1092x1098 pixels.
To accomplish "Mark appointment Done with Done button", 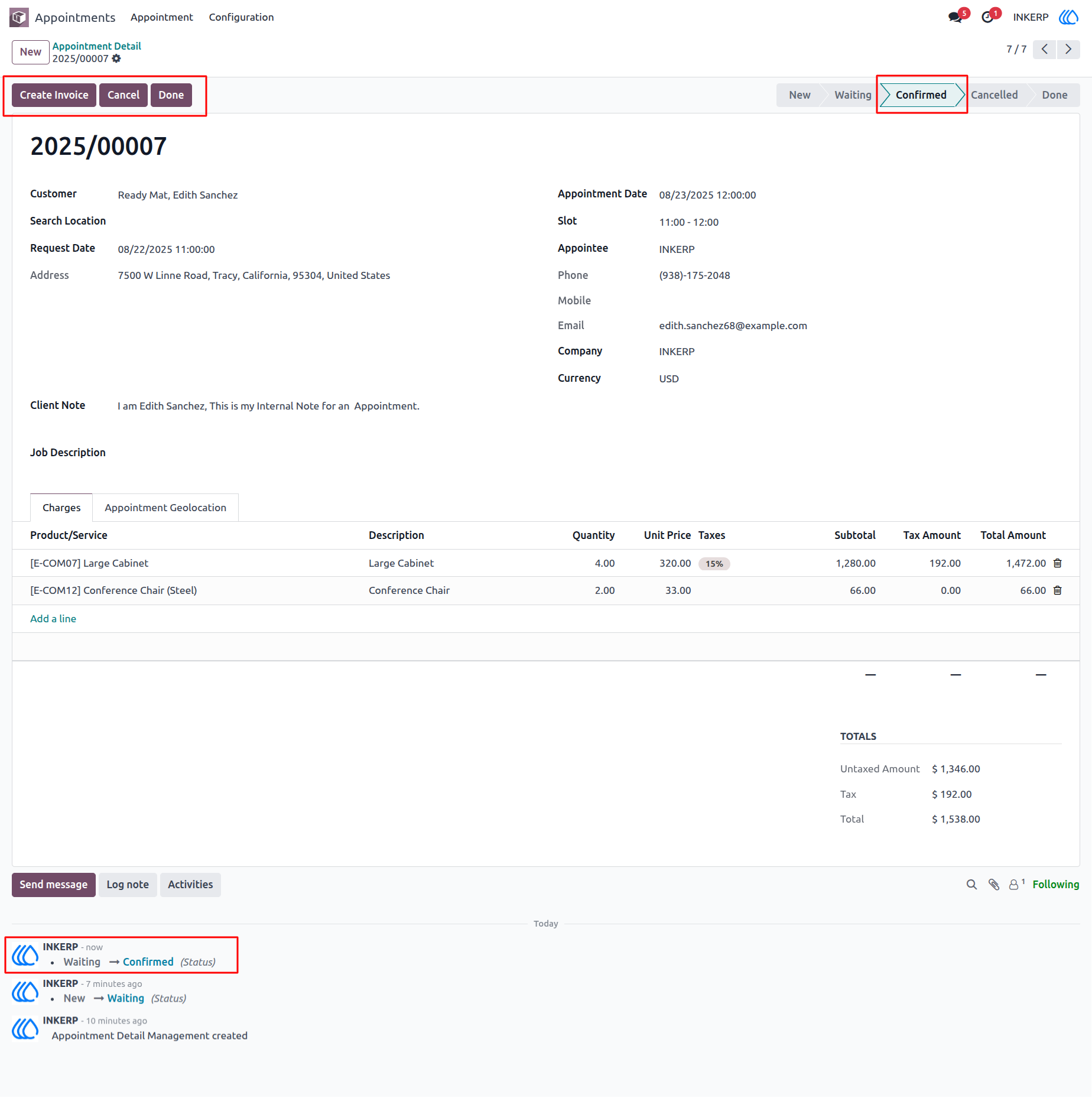I will pyautogui.click(x=171, y=95).
